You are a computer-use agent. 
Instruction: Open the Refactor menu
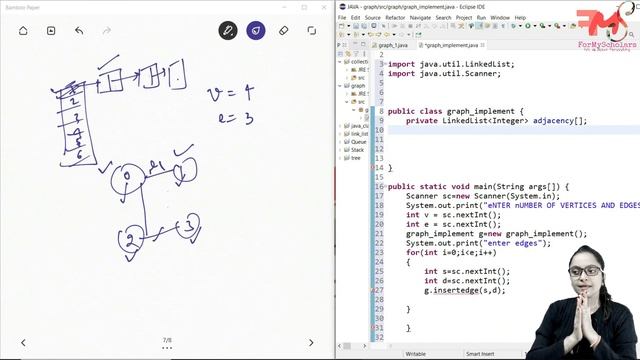(395, 18)
